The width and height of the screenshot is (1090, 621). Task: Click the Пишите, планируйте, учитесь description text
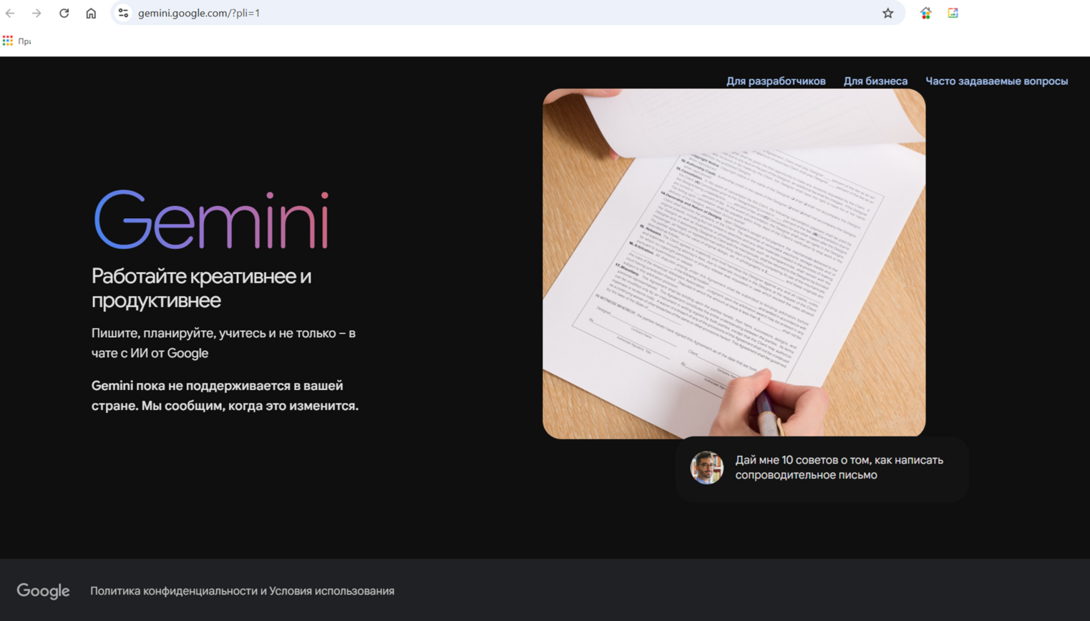[x=223, y=343]
